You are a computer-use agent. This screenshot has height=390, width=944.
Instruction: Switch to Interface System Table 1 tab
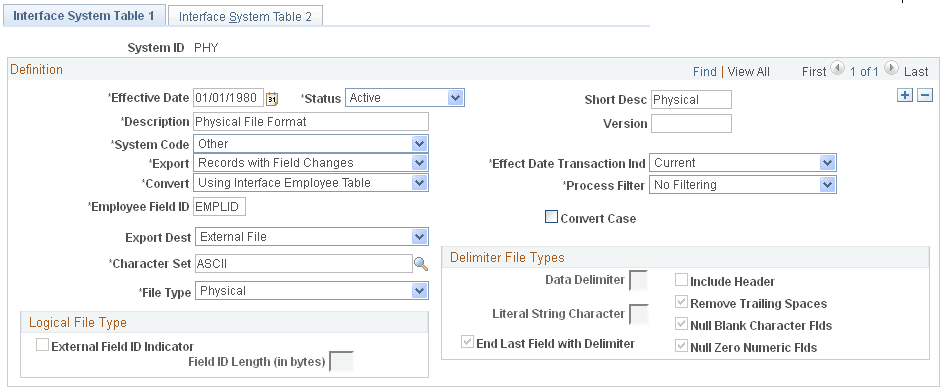click(84, 16)
